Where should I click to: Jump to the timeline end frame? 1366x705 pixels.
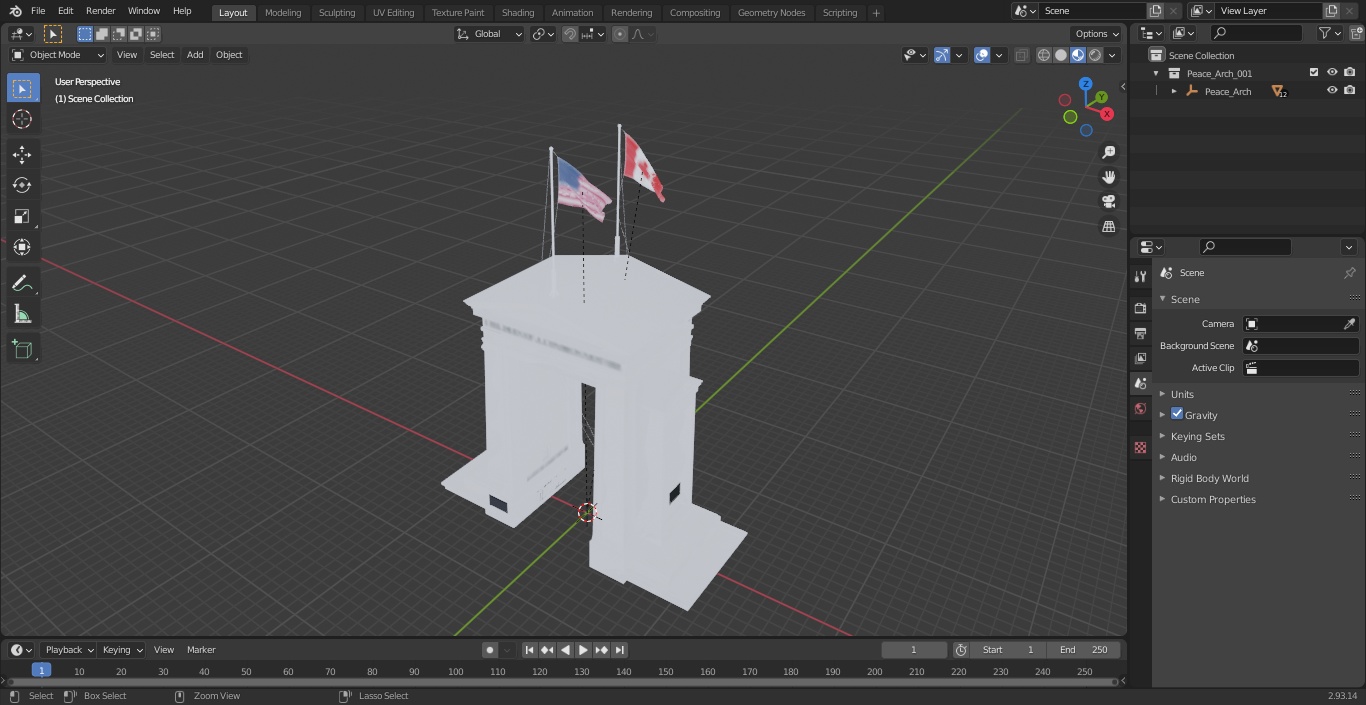point(620,650)
